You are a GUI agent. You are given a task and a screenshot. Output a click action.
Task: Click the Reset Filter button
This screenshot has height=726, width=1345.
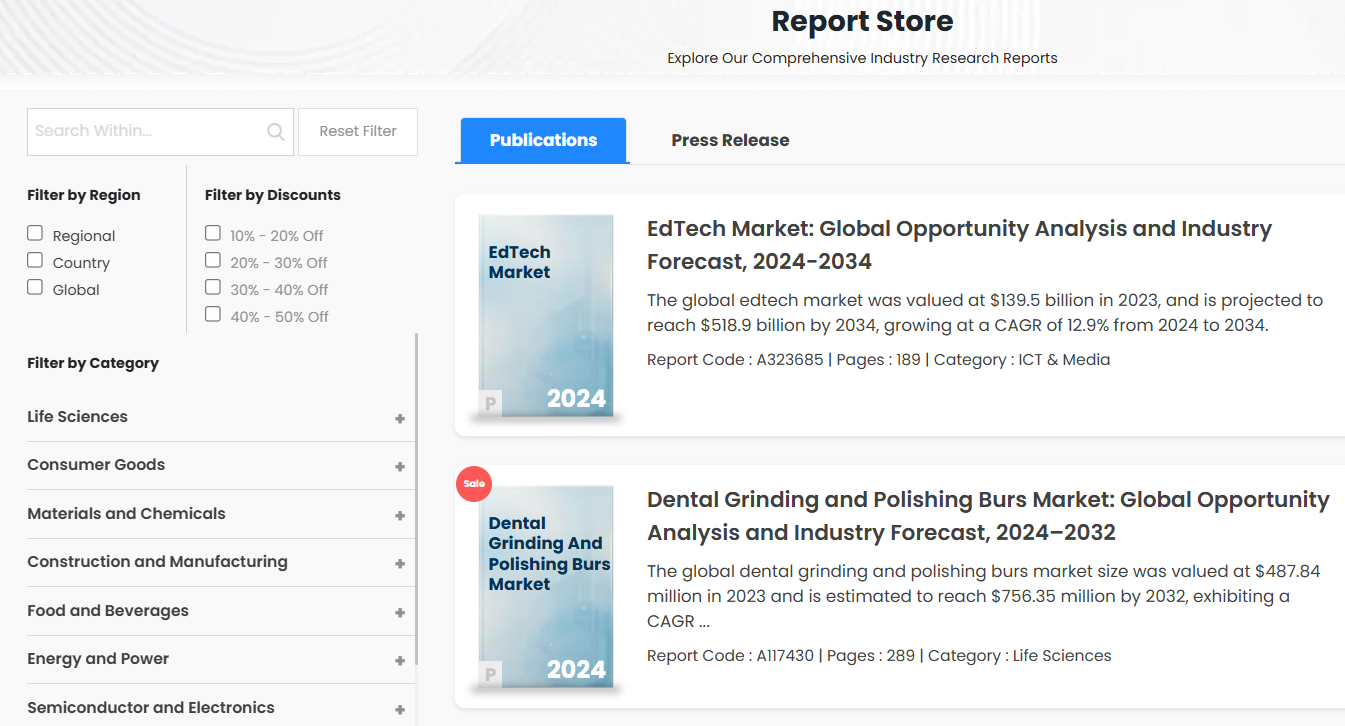click(358, 131)
